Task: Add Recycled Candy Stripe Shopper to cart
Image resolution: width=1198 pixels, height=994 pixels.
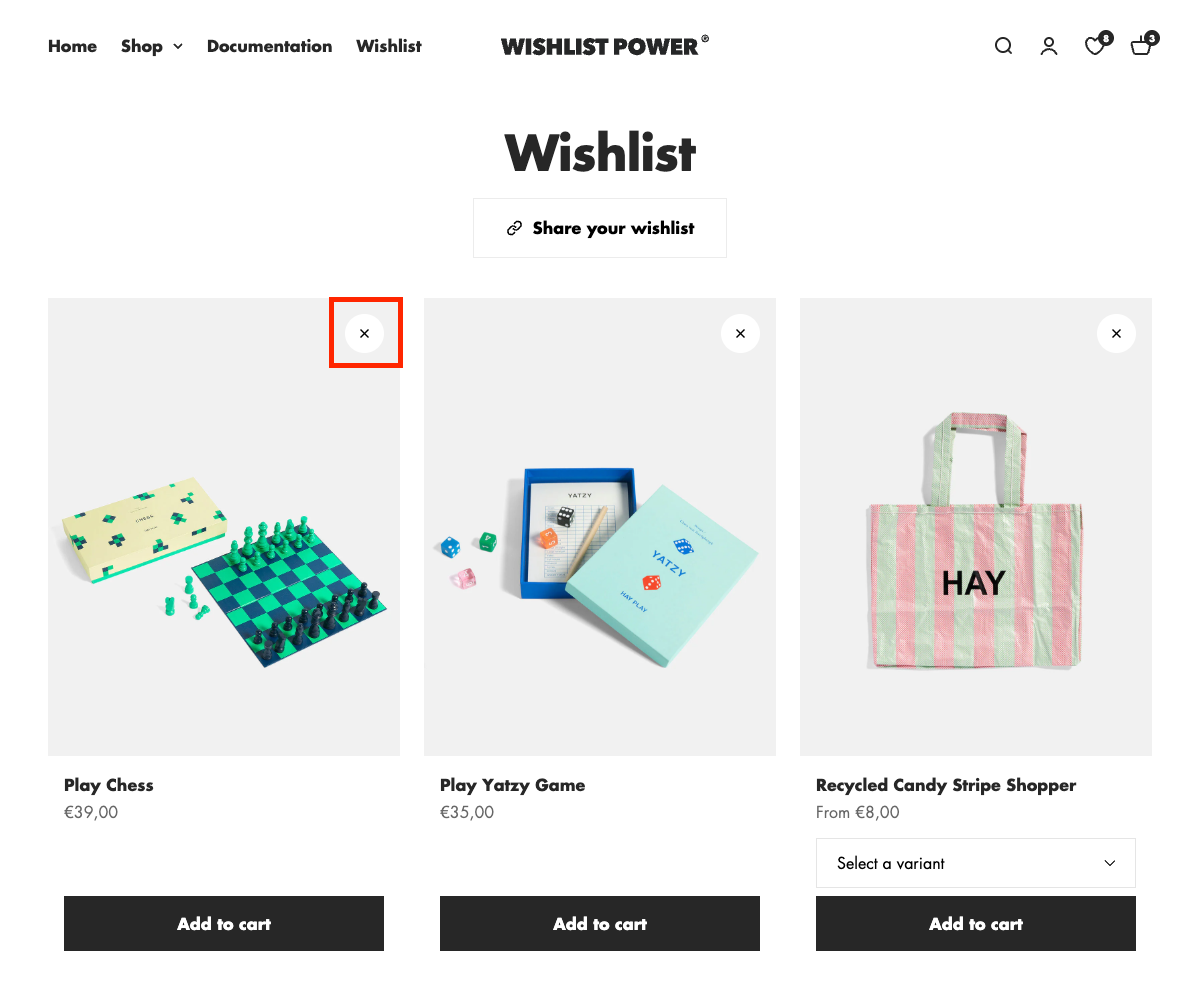Action: pos(976,924)
